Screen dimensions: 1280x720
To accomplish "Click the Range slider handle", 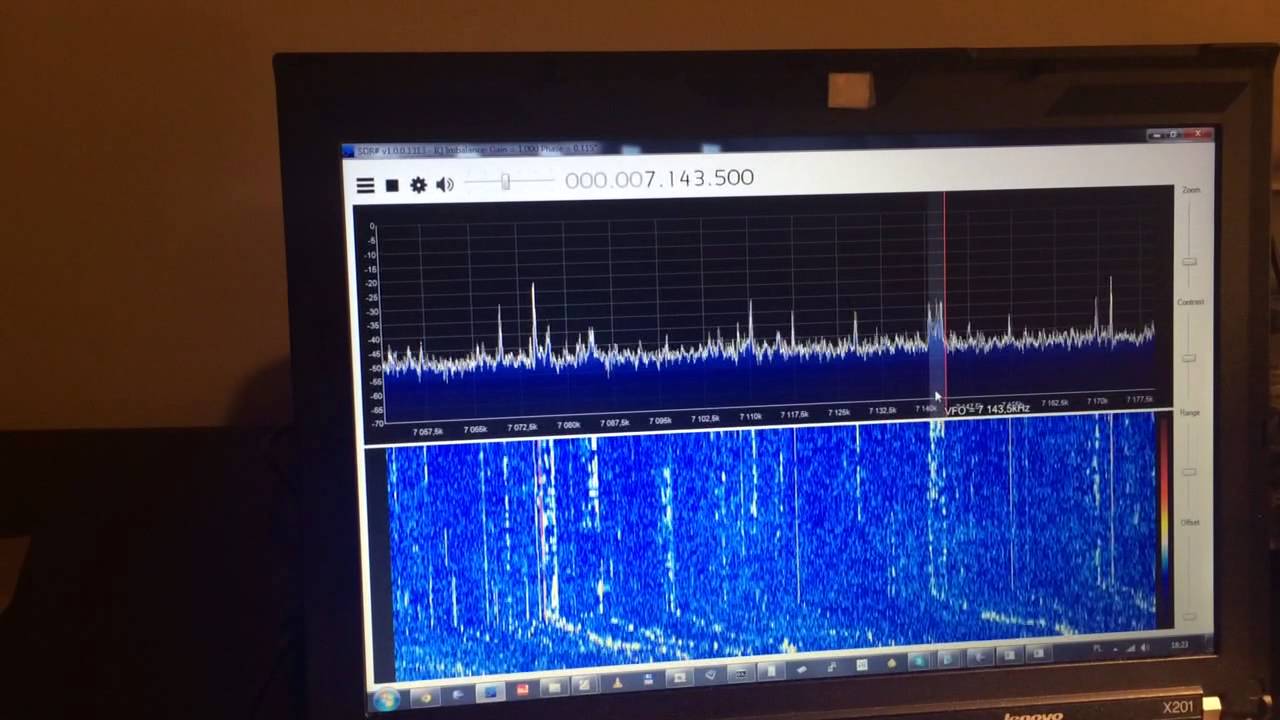I will click(1189, 470).
